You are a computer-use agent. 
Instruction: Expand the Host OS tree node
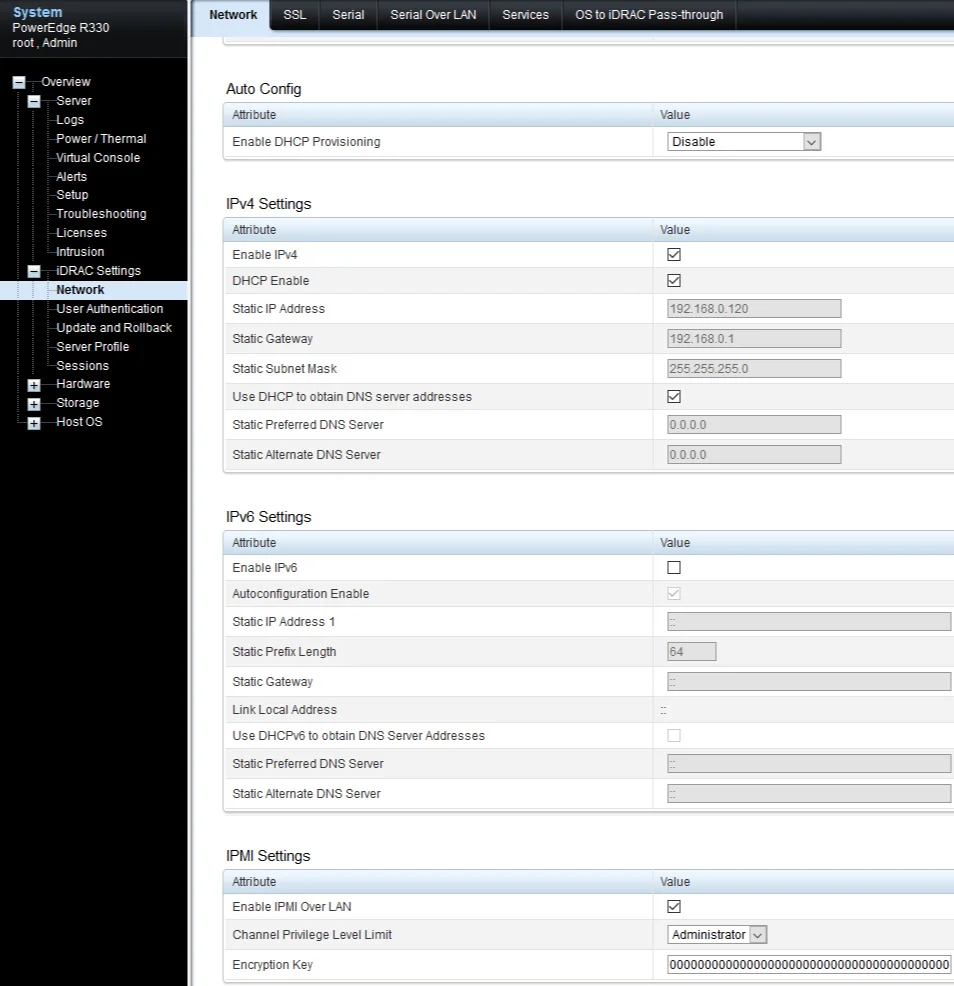[x=33, y=422]
